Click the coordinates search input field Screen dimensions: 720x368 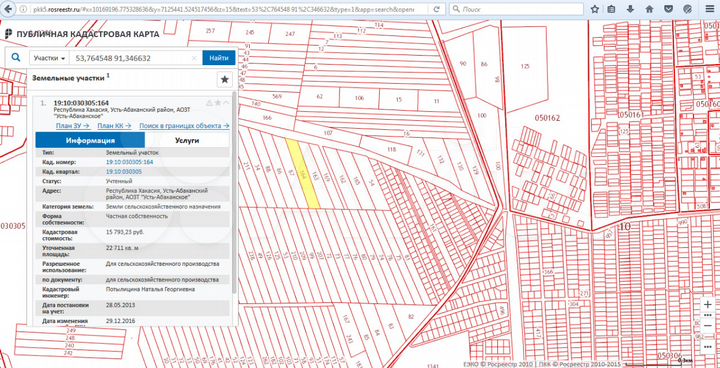point(132,58)
